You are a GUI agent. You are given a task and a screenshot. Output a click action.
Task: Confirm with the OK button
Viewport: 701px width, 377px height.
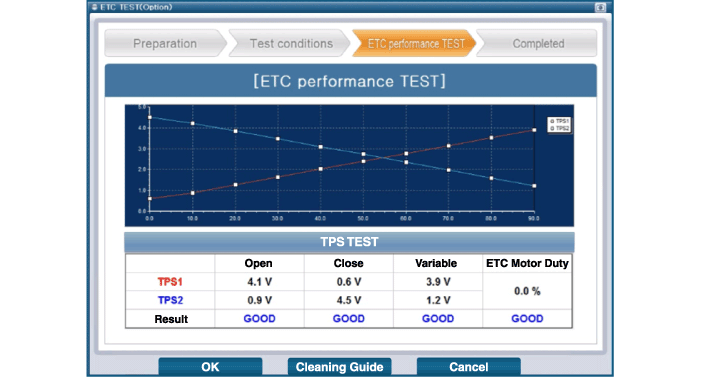(210, 367)
